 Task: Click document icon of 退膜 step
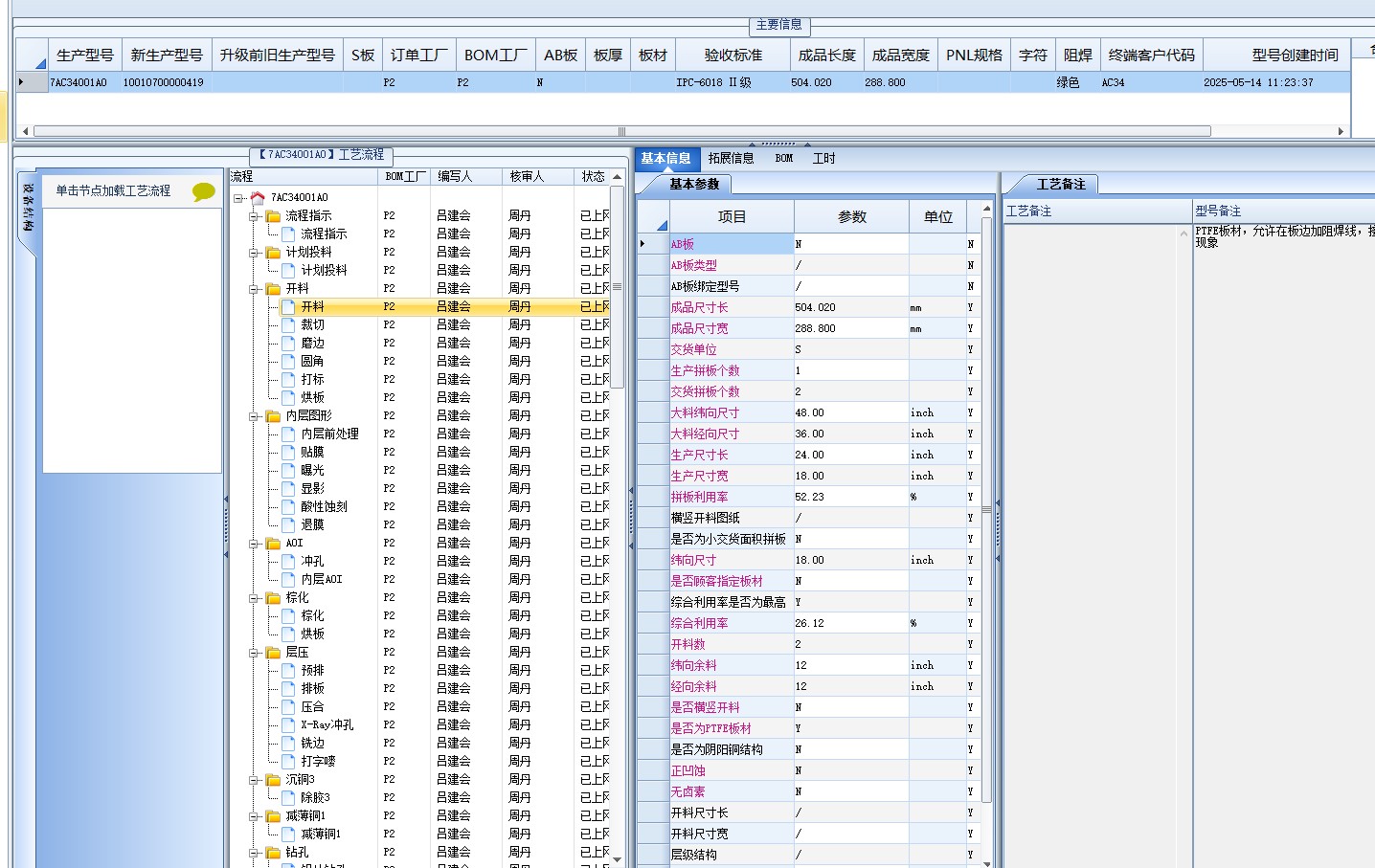[288, 525]
